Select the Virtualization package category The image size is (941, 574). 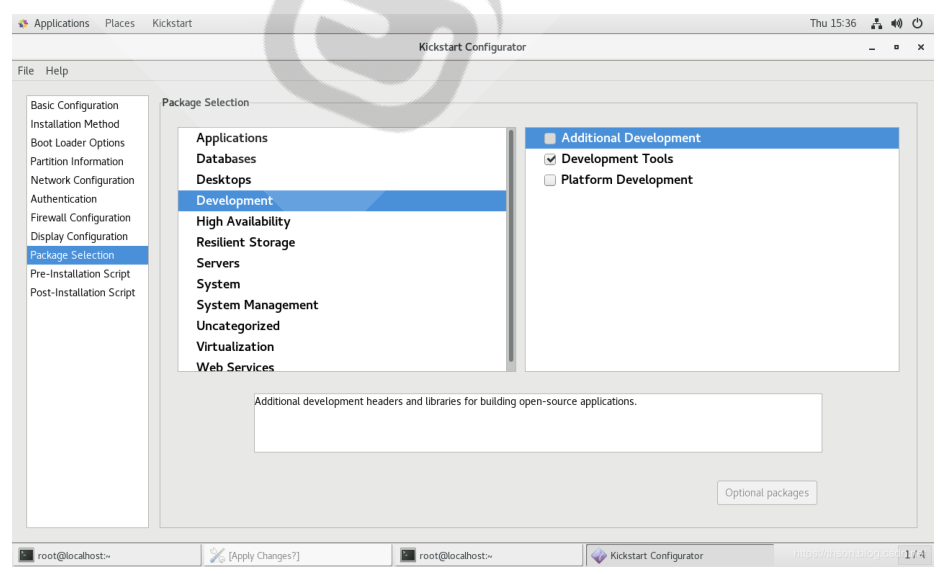point(342,346)
